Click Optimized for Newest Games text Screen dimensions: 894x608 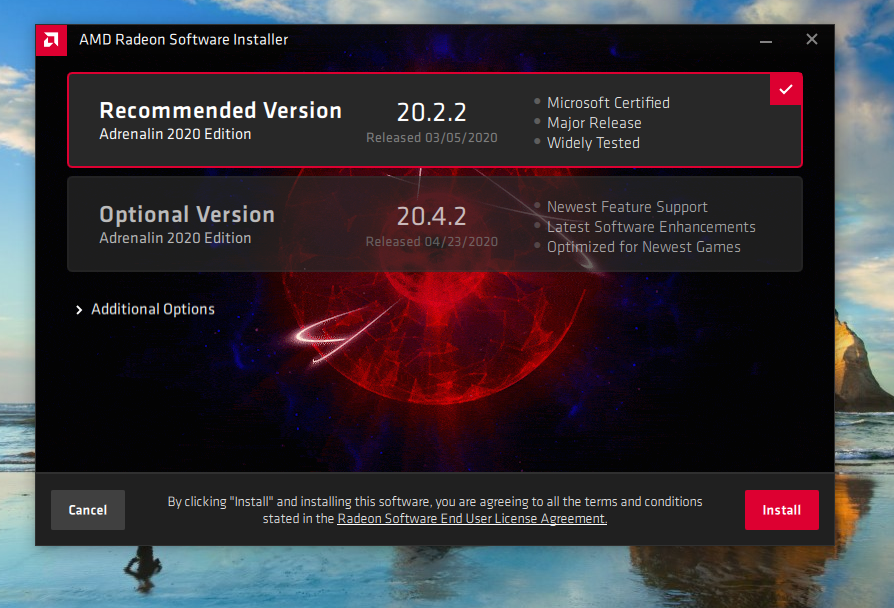coord(643,247)
